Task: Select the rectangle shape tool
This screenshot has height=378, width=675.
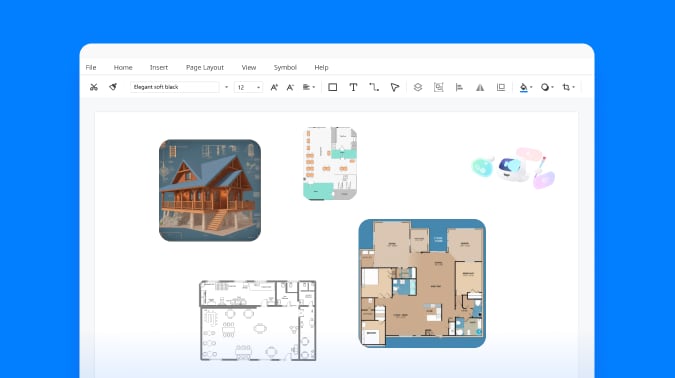Action: 332,87
